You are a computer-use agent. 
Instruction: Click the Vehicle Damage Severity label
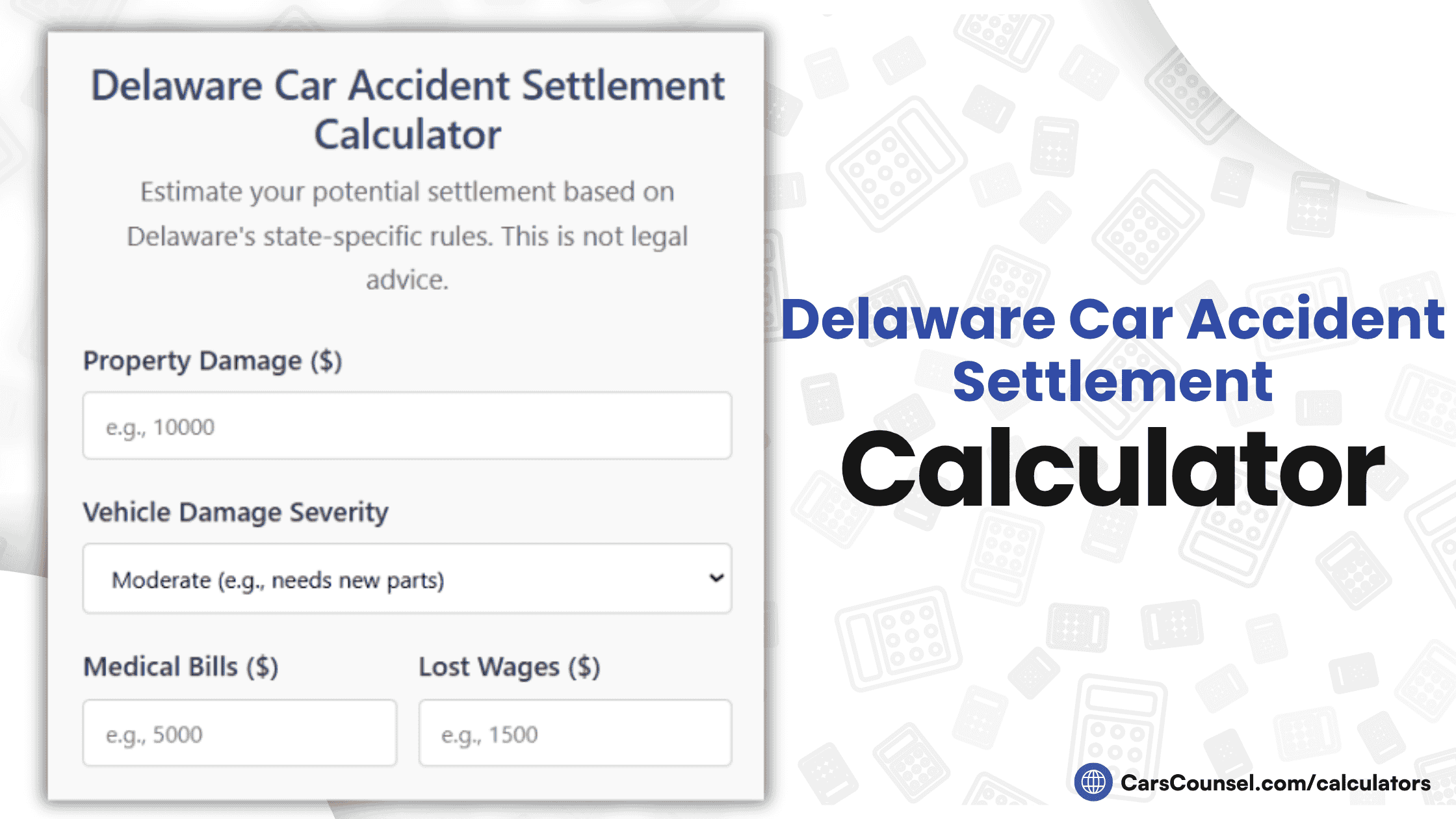[235, 512]
